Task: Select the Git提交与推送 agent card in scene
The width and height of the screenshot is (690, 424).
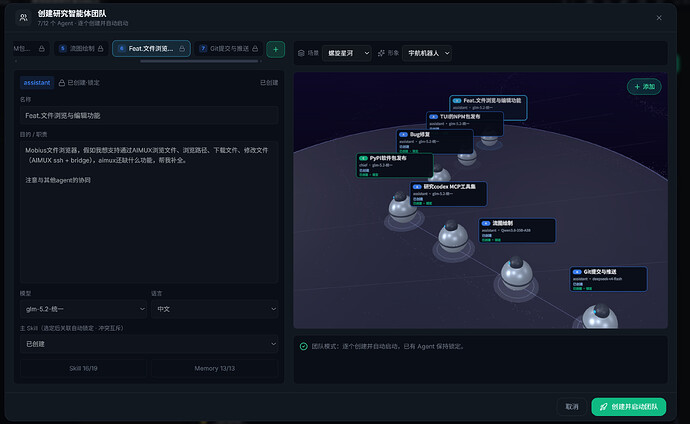Action: pyautogui.click(x=608, y=279)
